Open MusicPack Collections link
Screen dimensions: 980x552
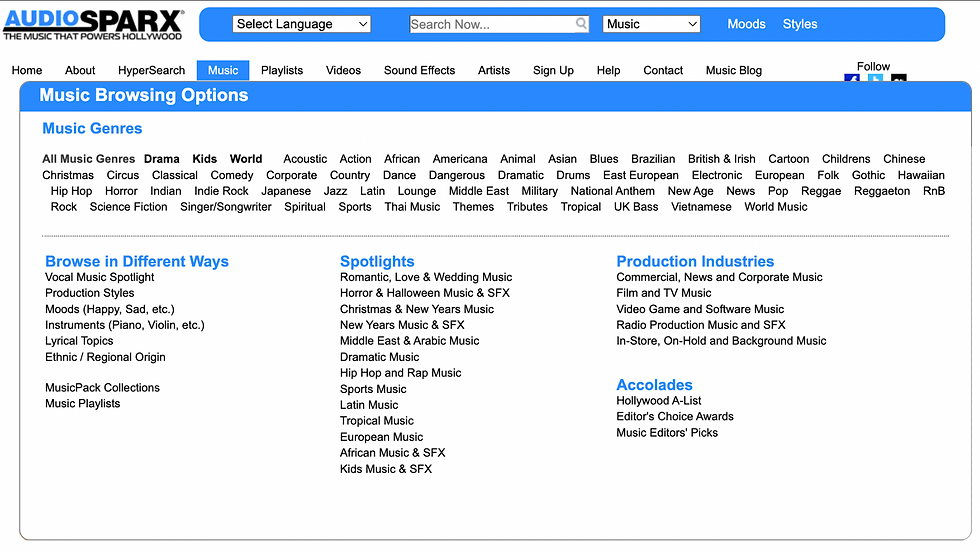[x=102, y=388]
